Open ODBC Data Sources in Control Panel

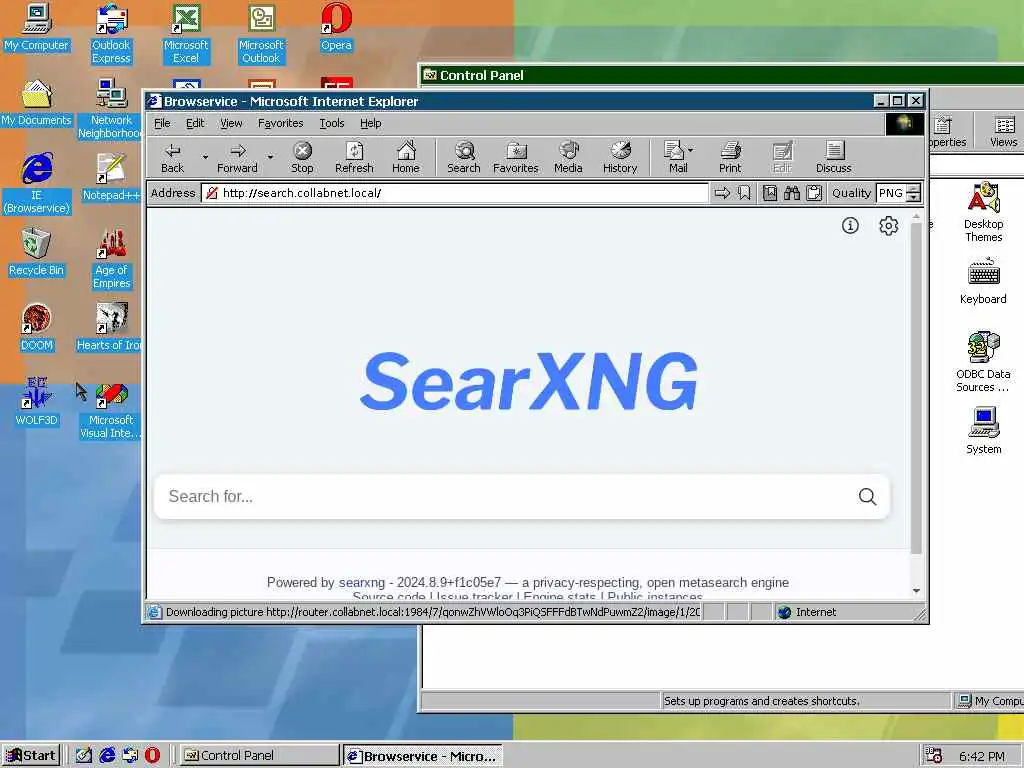983,362
